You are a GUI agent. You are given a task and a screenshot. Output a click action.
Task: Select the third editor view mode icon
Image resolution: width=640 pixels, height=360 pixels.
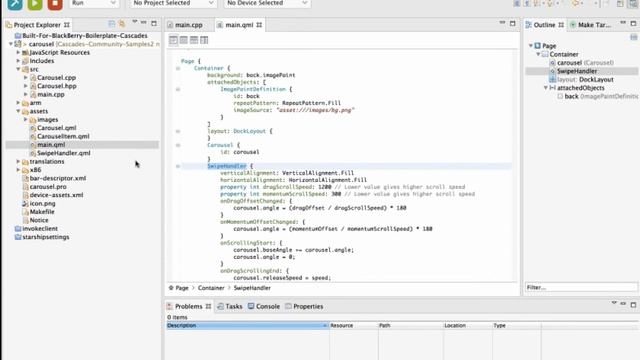(x=193, y=40)
